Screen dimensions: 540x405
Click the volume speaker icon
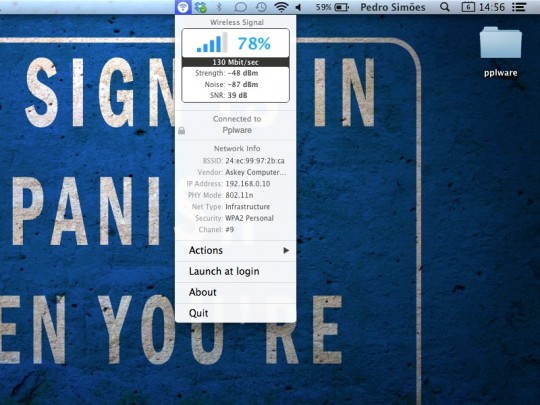pos(298,7)
